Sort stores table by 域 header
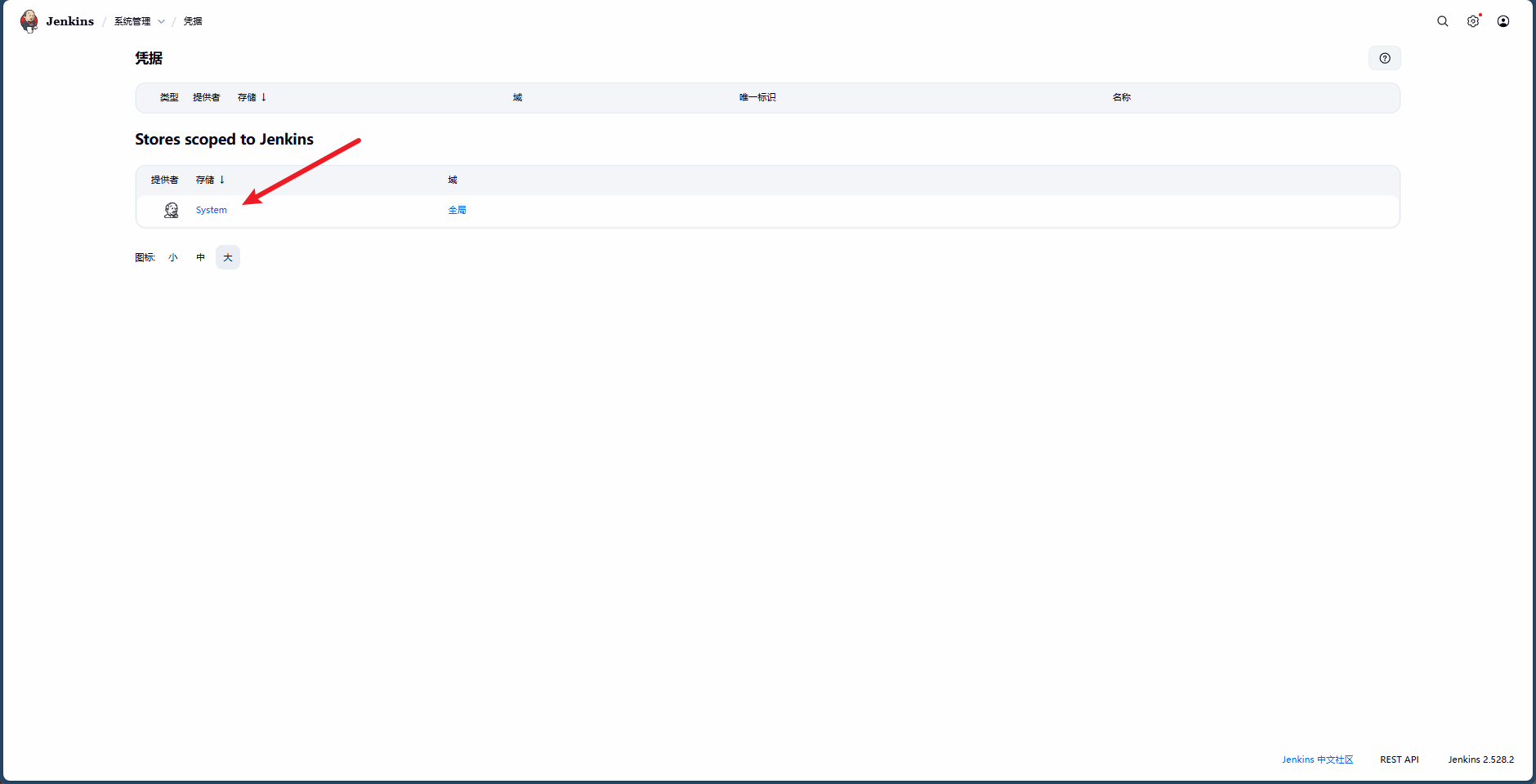Image resolution: width=1536 pixels, height=784 pixels. click(453, 180)
